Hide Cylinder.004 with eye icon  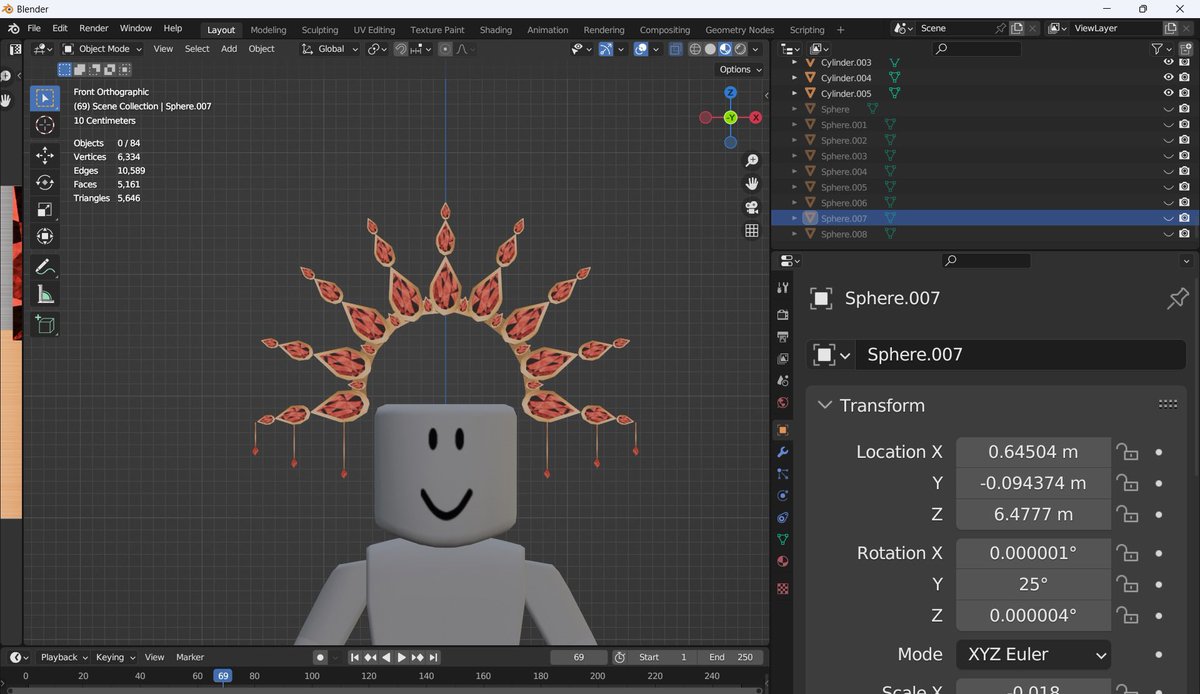[x=1168, y=78]
